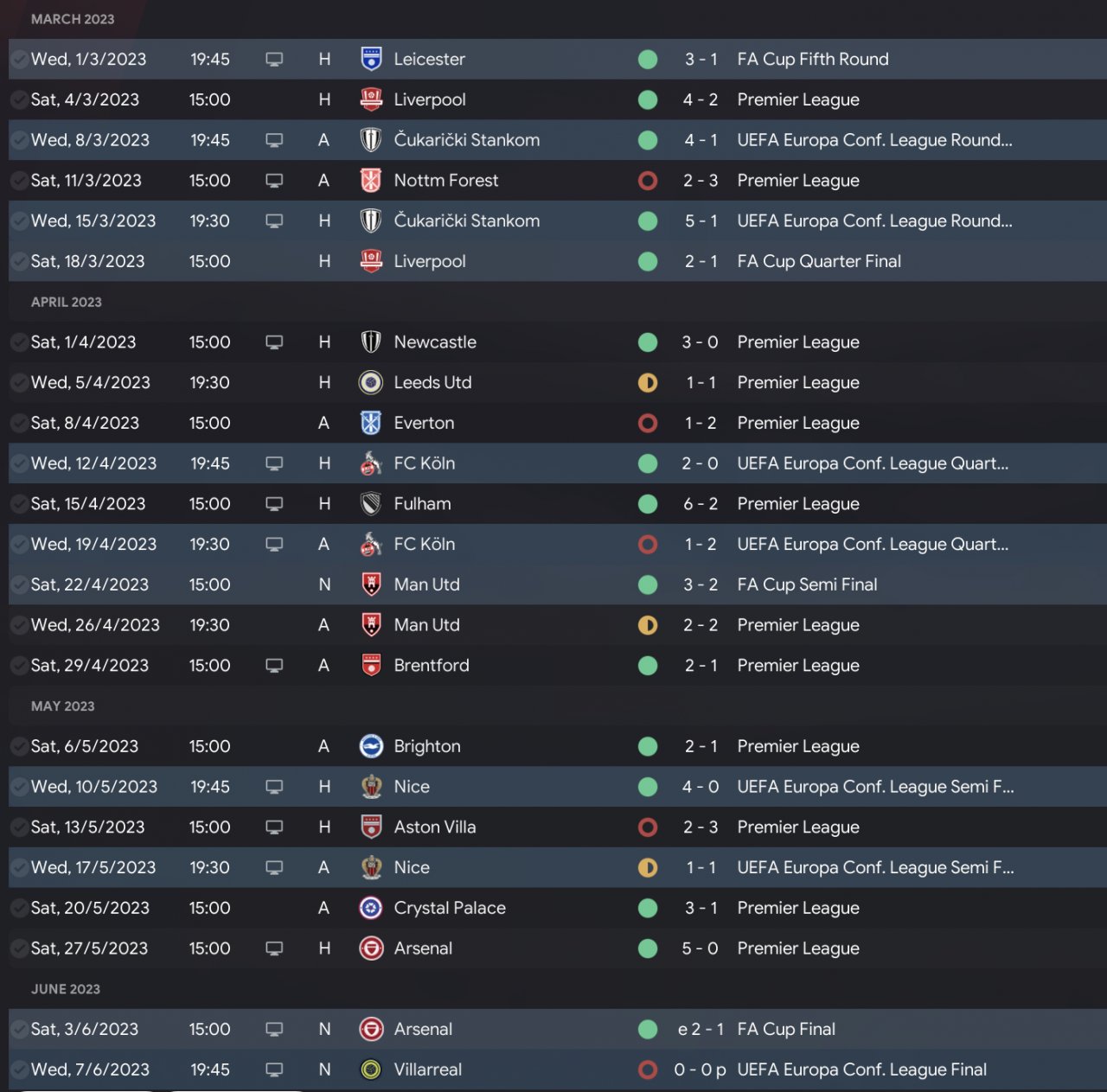1107x1092 pixels.
Task: Click the Leeds Utd club badge
Action: tap(371, 382)
